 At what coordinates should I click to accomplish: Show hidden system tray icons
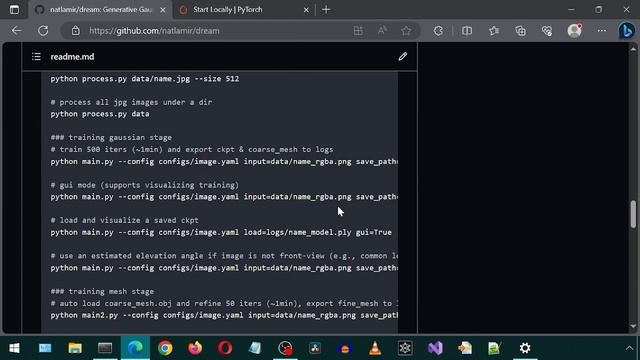[x=629, y=348]
